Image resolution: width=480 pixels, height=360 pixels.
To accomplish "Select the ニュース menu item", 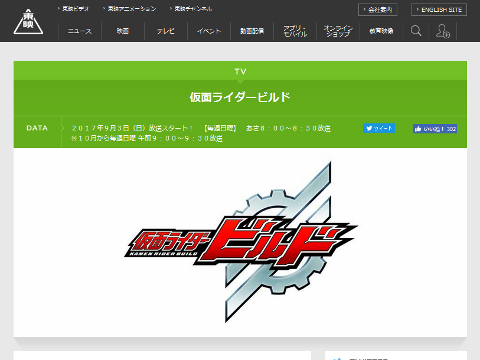I will [x=80, y=31].
